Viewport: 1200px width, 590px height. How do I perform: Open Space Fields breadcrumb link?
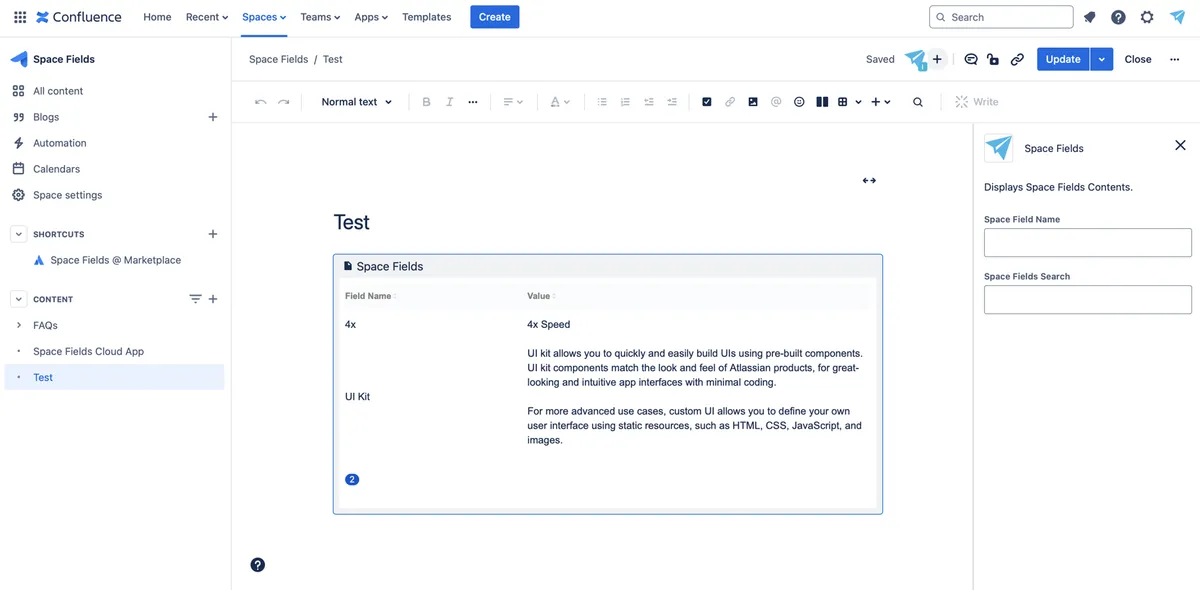(x=278, y=59)
